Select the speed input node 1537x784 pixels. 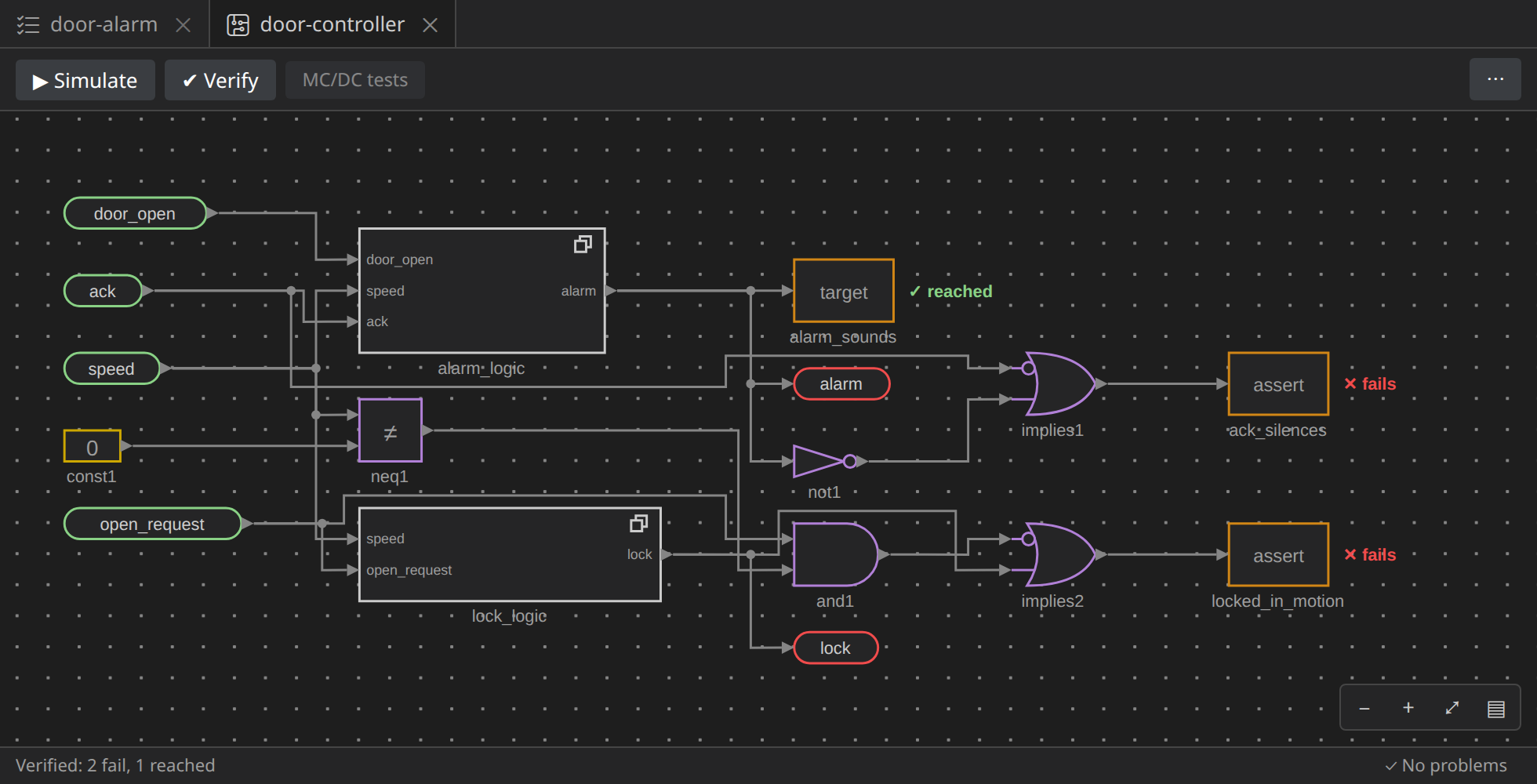(x=111, y=368)
